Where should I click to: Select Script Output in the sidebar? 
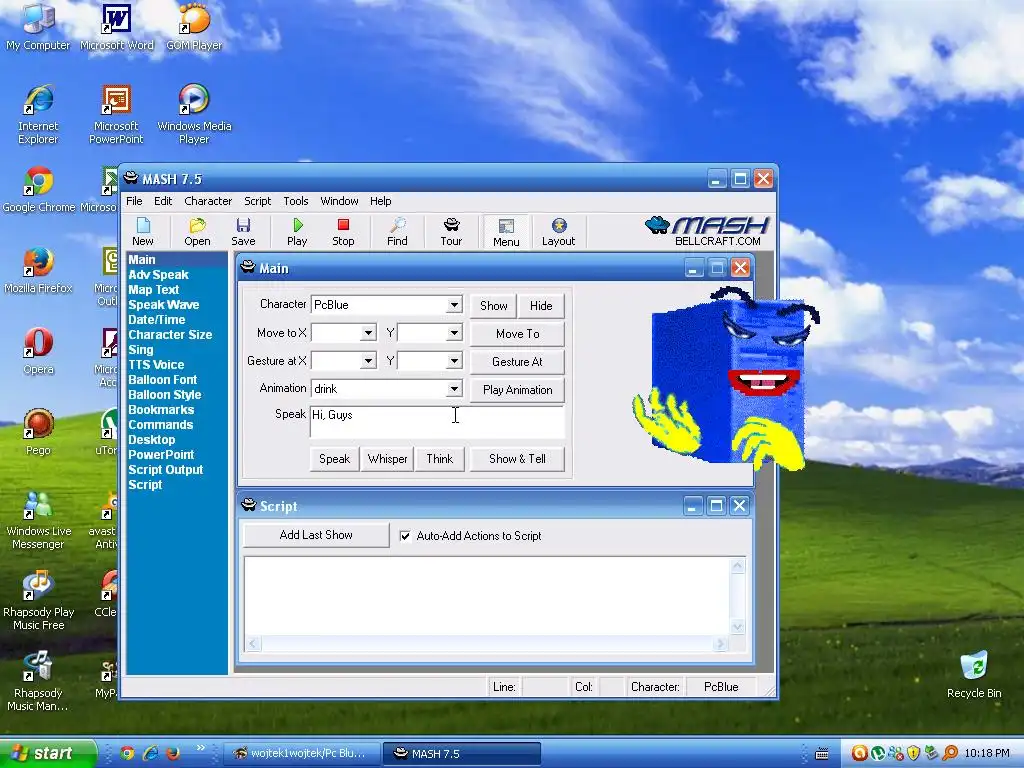point(165,470)
